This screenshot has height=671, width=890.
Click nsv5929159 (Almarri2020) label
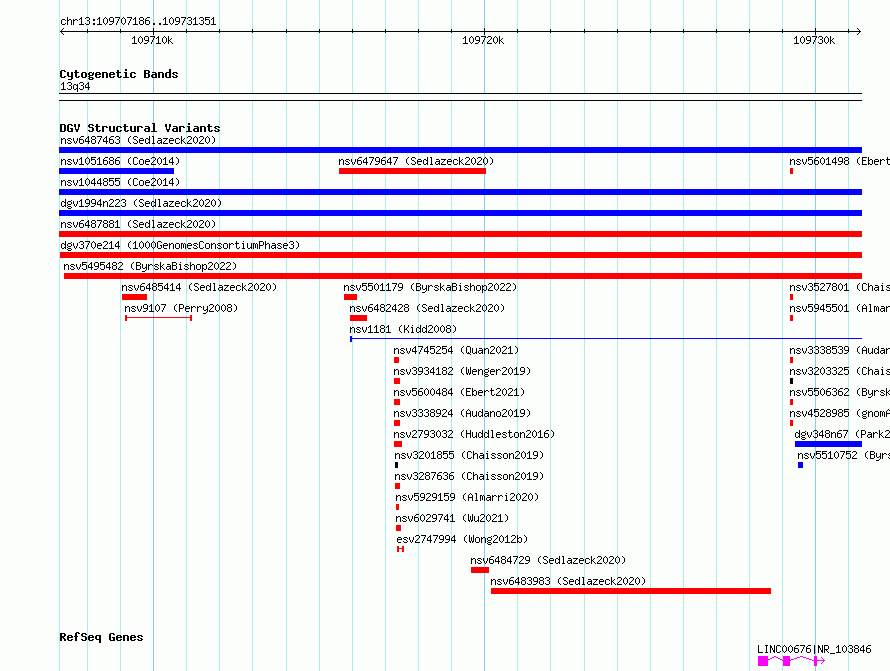(467, 497)
